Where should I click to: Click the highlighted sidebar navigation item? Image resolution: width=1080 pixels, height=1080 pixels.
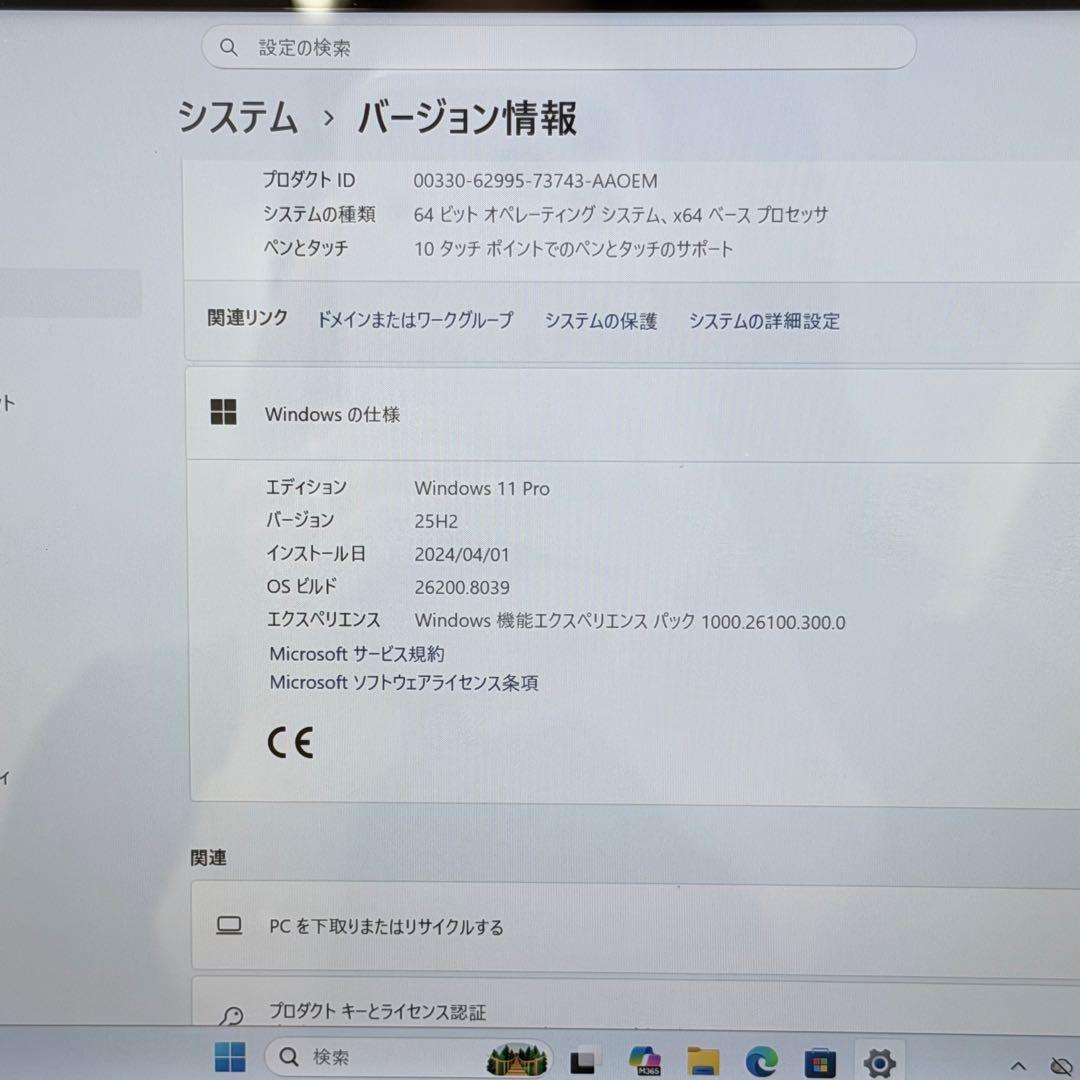pos(70,293)
